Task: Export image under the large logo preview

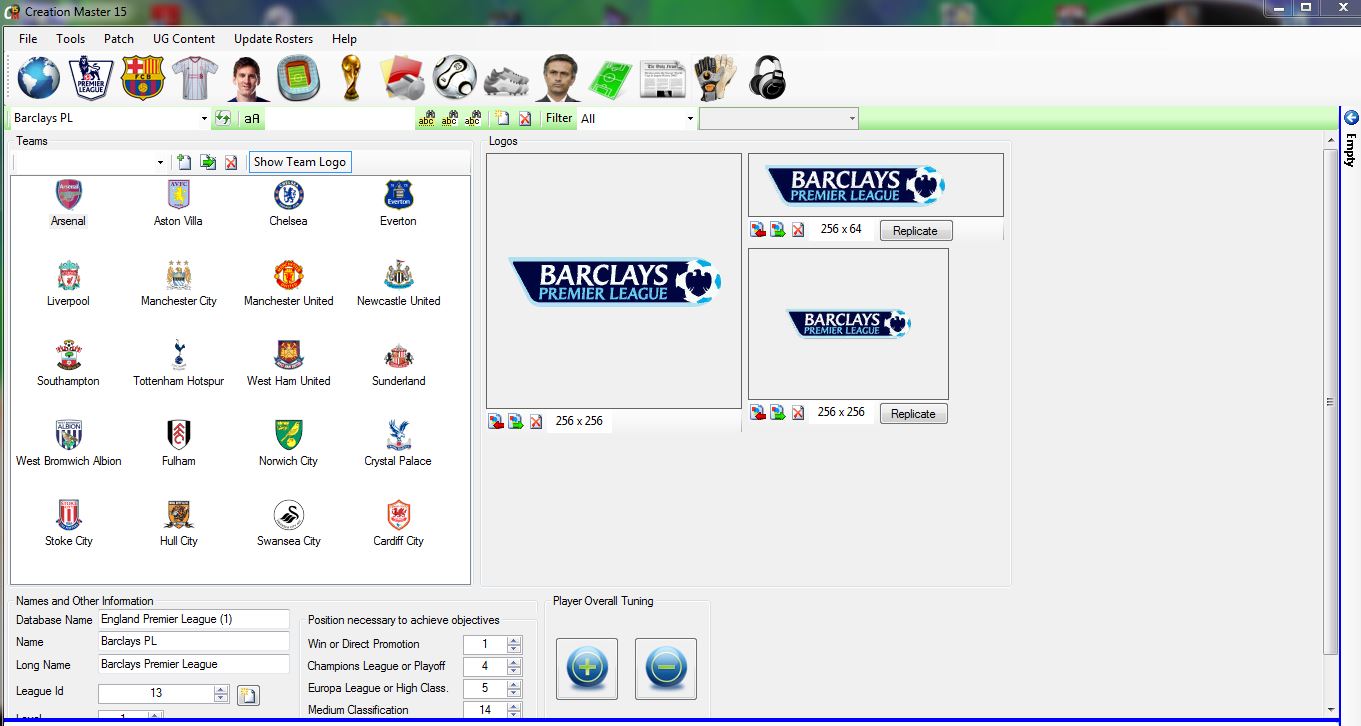Action: pyautogui.click(x=516, y=421)
